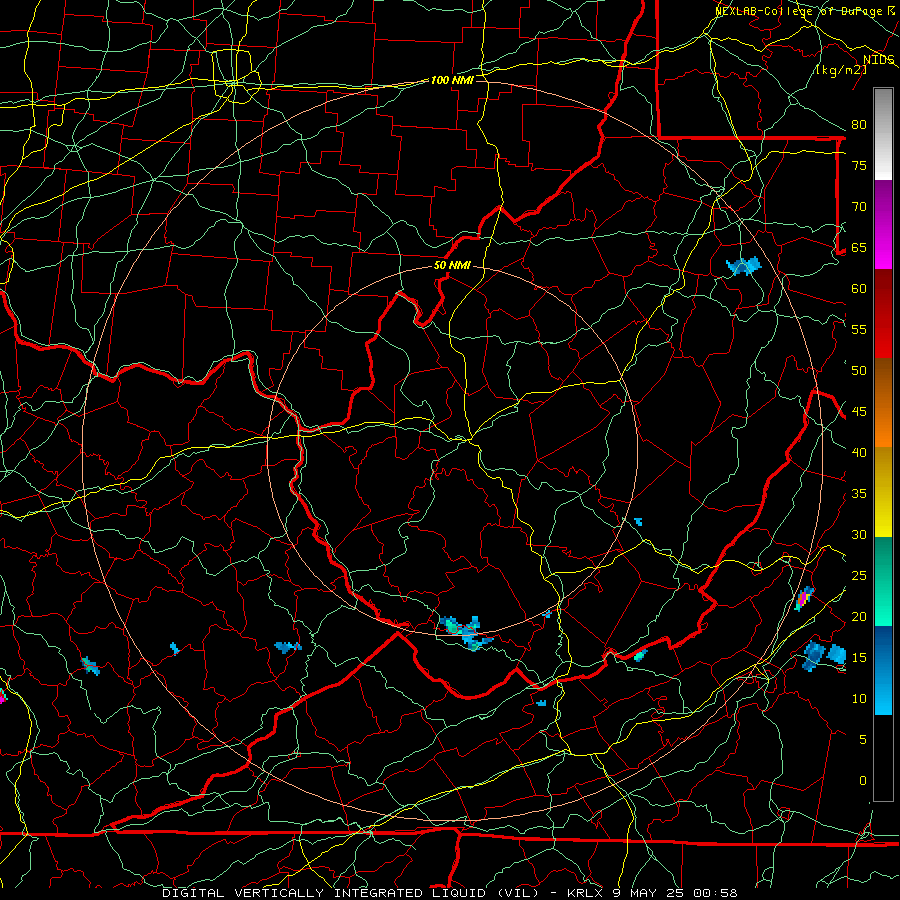Click the "100 NMI" range ring label
The height and width of the screenshot is (900, 900).
tap(452, 80)
